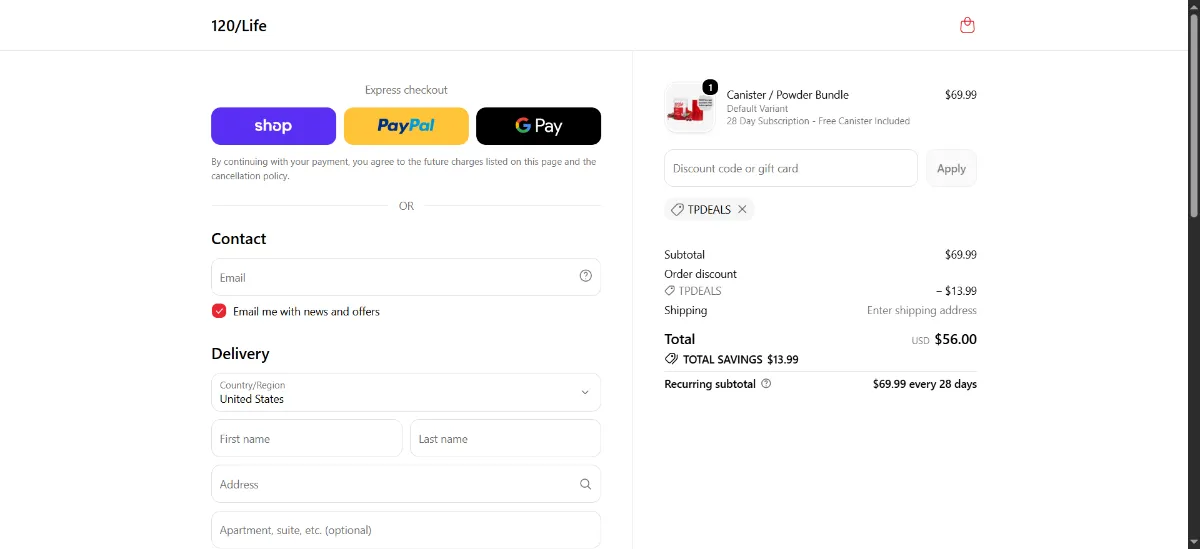The width and height of the screenshot is (1200, 549).
Task: Click the Apartment, suite, etc. field
Action: (x=406, y=529)
